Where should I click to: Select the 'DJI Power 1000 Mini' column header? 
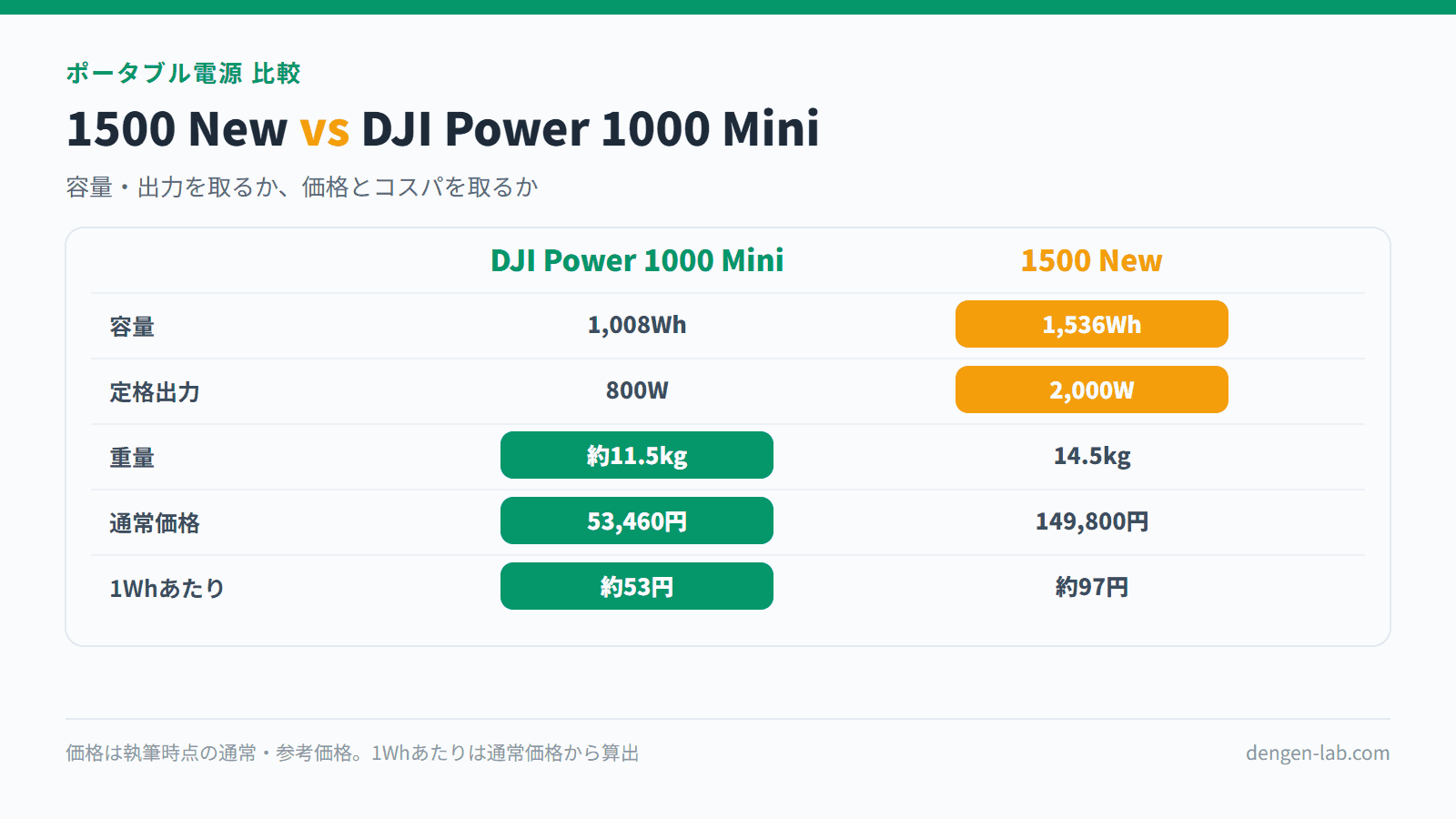point(637,261)
